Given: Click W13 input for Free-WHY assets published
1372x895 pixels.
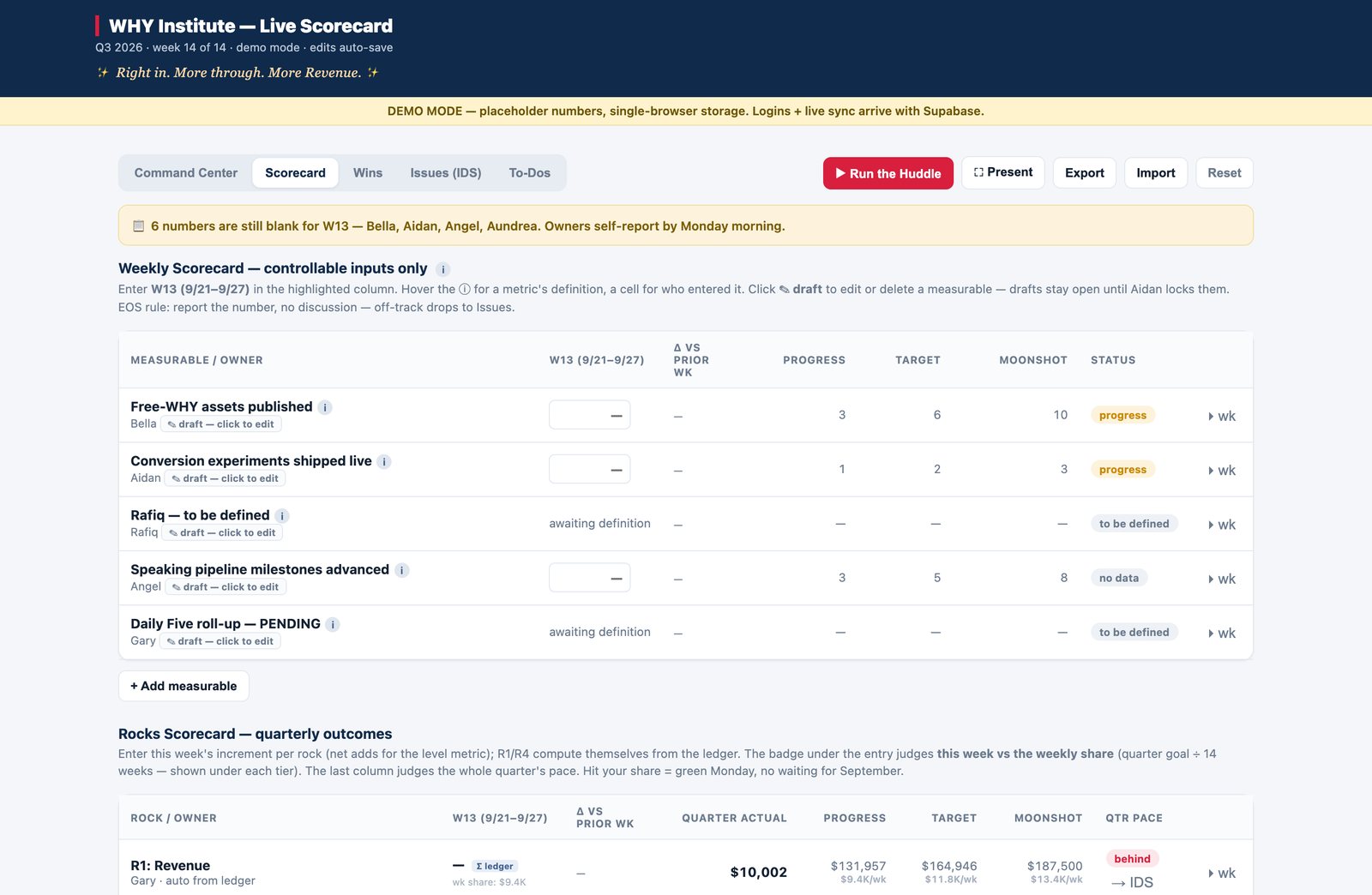Looking at the screenshot, I should pyautogui.click(x=590, y=415).
